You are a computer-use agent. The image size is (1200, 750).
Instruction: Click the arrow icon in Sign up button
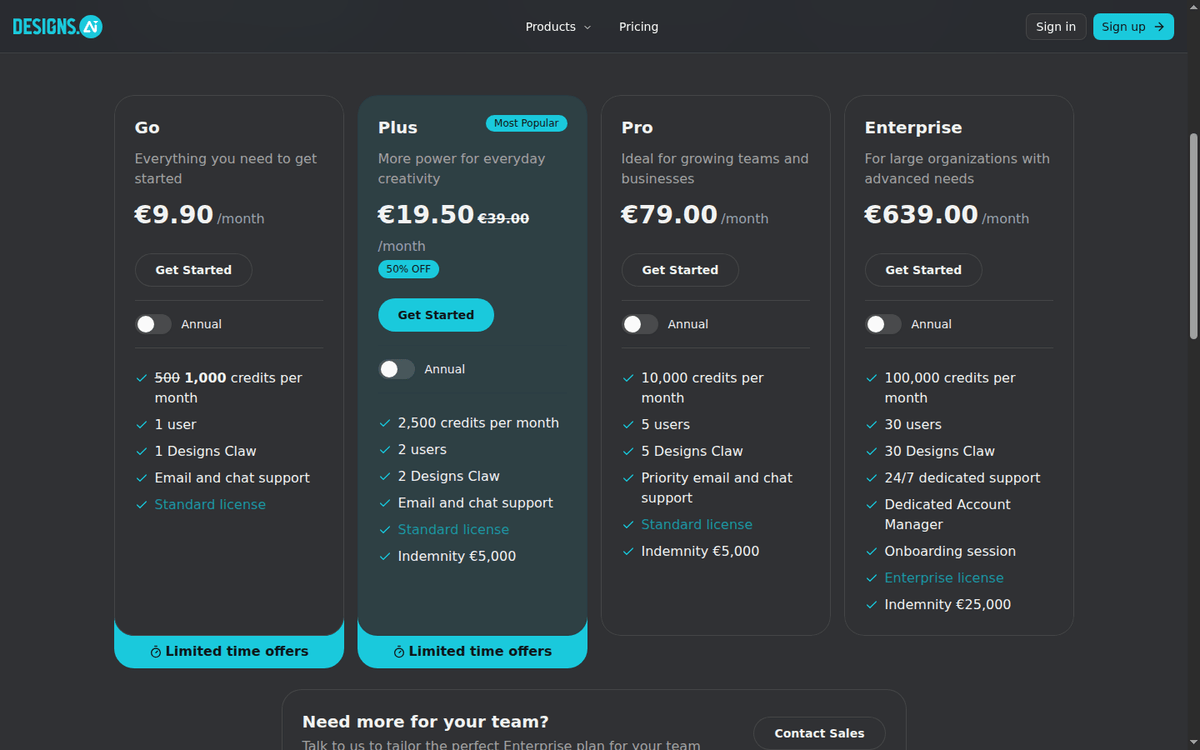(x=1159, y=27)
